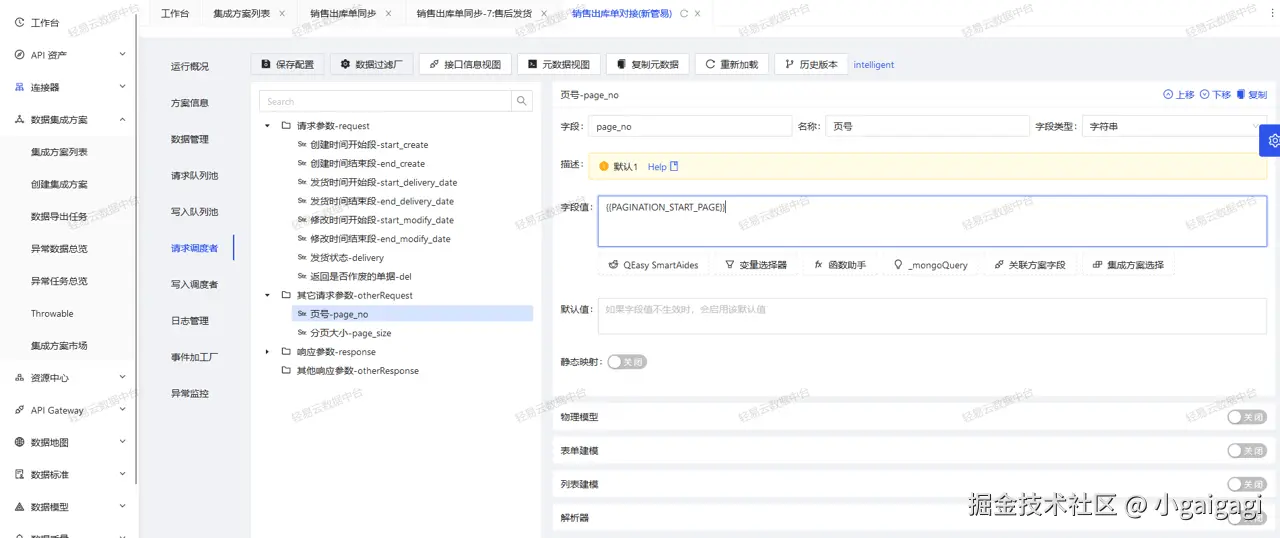Open the 写入调度者 section
The height and width of the screenshot is (538, 1280).
coord(194,284)
